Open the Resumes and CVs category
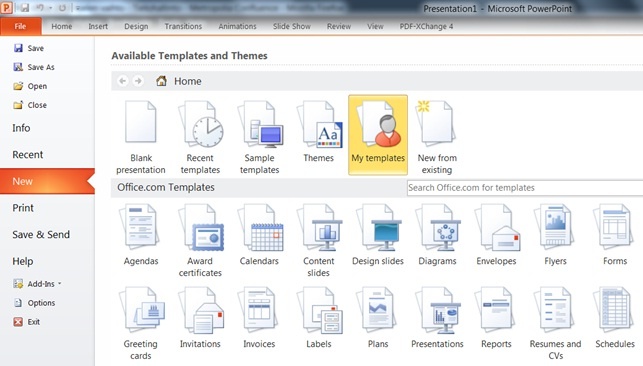 click(x=555, y=324)
